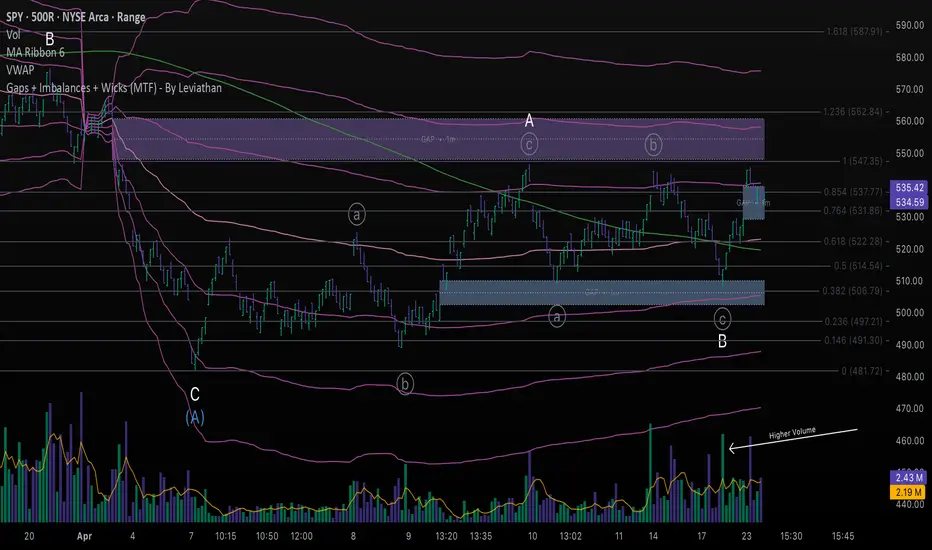Select the 0 (481.72) Fibonacci level label
Screen dimensions: 932x550
(x=862, y=371)
